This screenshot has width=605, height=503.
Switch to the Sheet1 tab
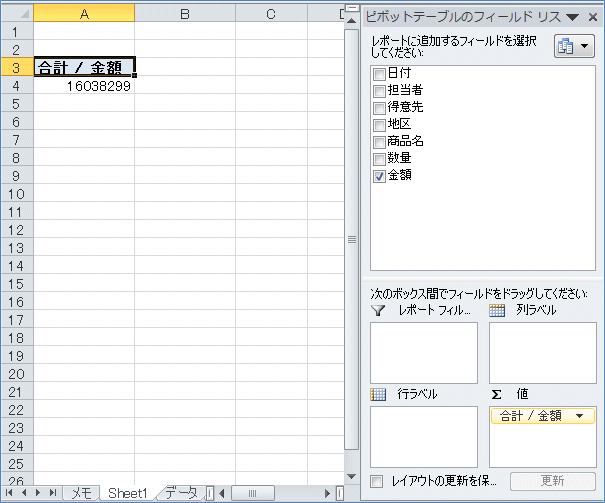128,493
